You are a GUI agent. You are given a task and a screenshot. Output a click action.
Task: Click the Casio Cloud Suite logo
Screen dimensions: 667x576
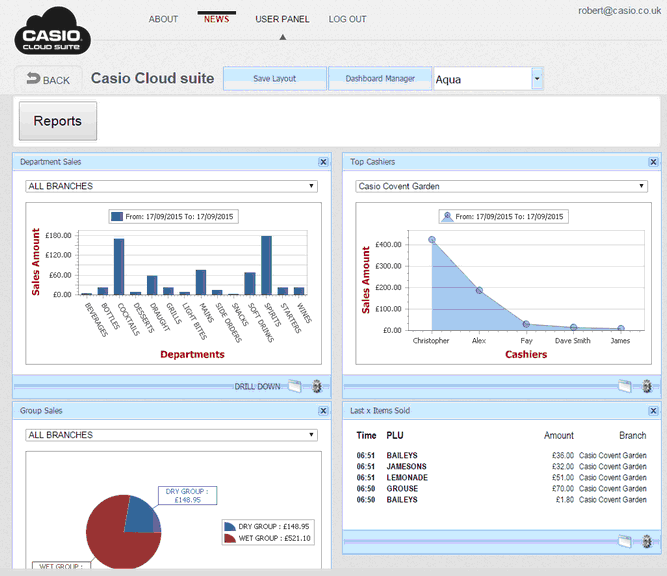coord(52,31)
